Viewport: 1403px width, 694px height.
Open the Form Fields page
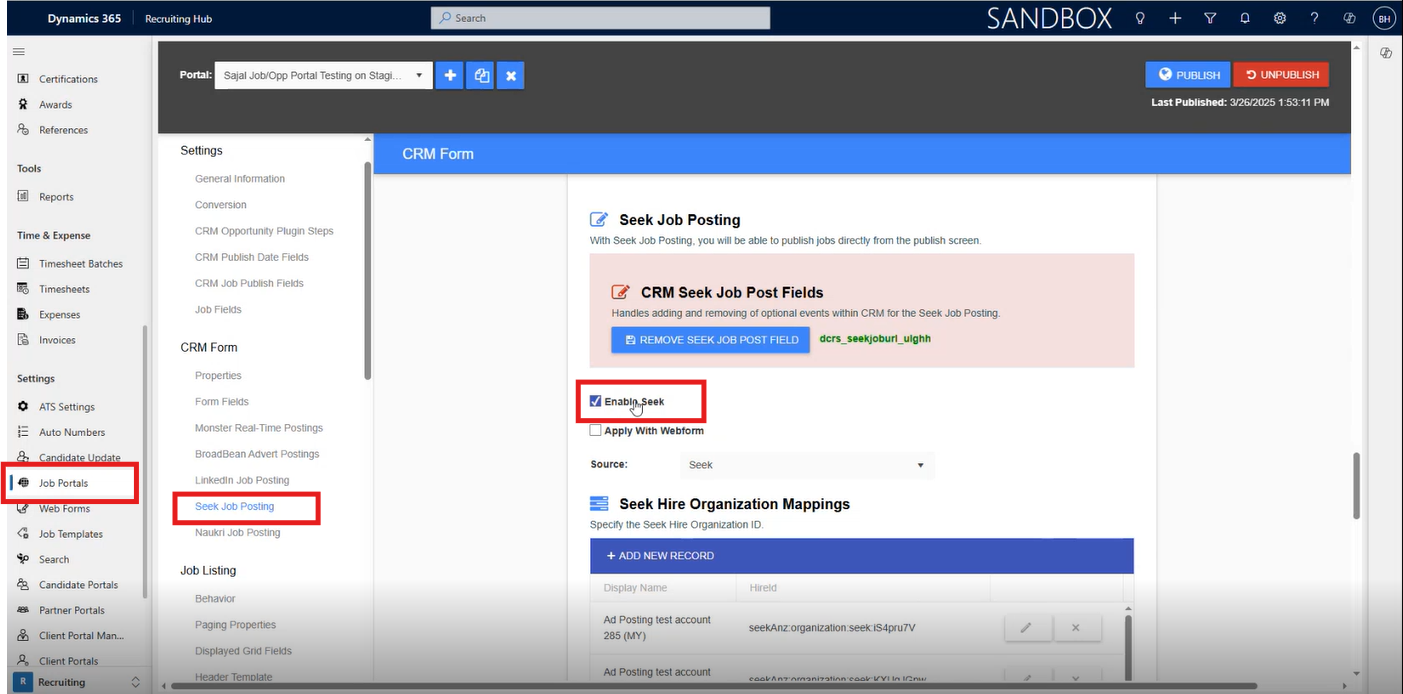tap(222, 401)
